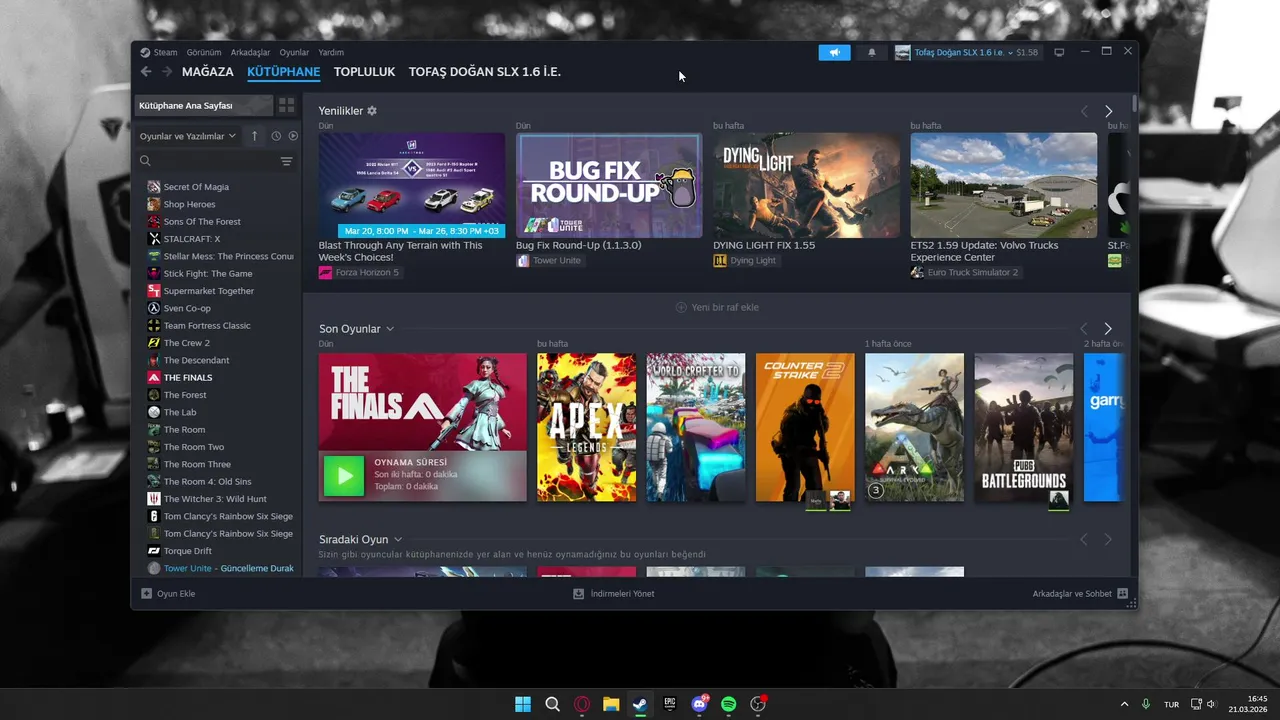Image resolution: width=1280 pixels, height=720 pixels.
Task: Expand the Son Oyunlar shelf dropdown
Action: [x=390, y=329]
